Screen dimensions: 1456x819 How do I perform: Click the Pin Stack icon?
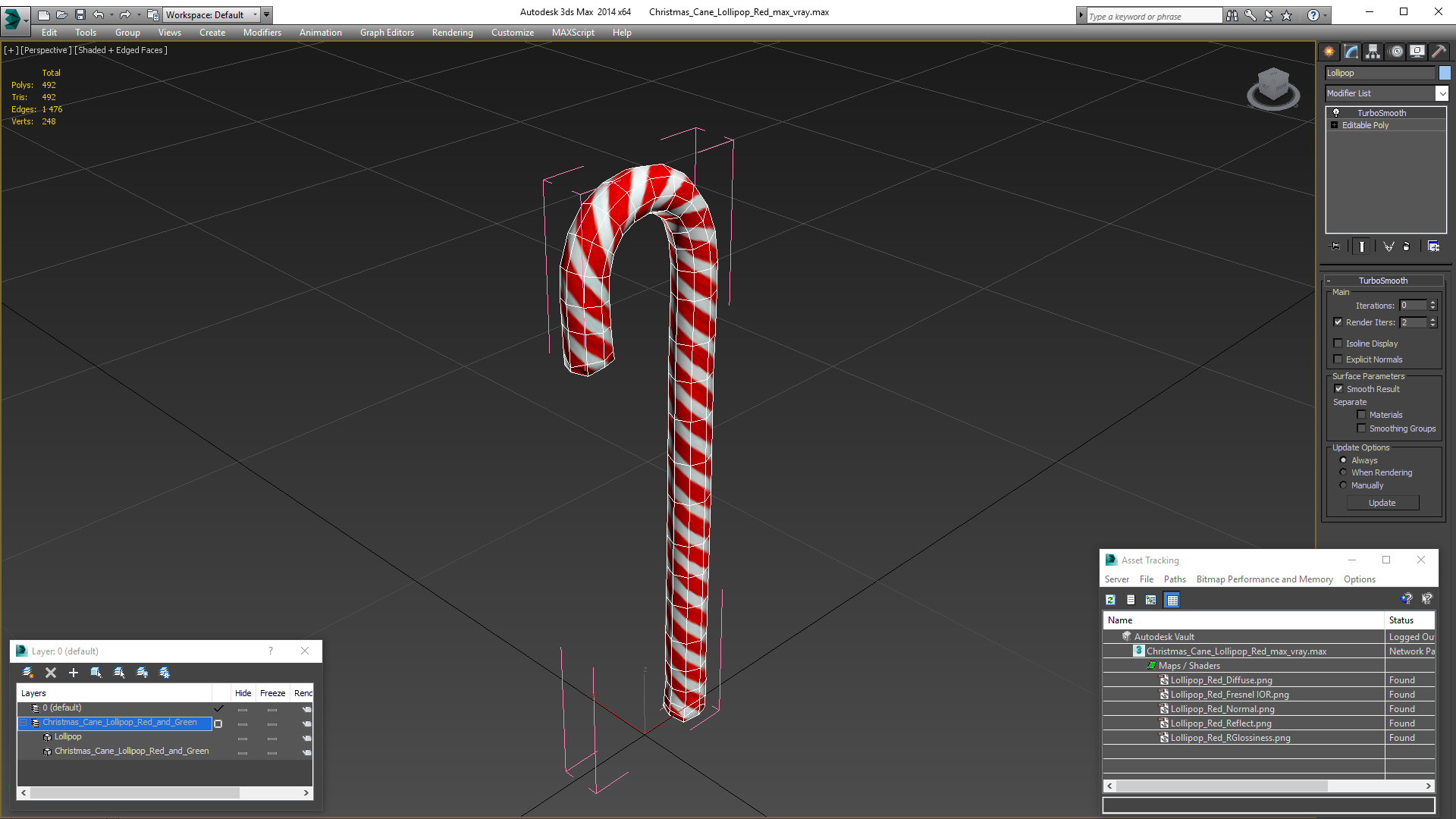(x=1335, y=246)
